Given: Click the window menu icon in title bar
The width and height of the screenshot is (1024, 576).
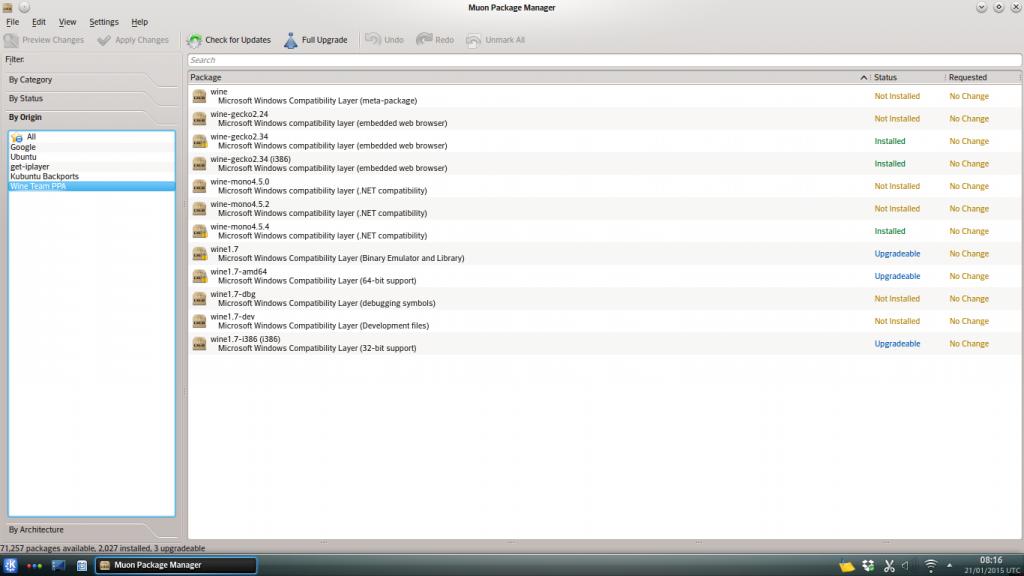Looking at the screenshot, I should point(8,7).
